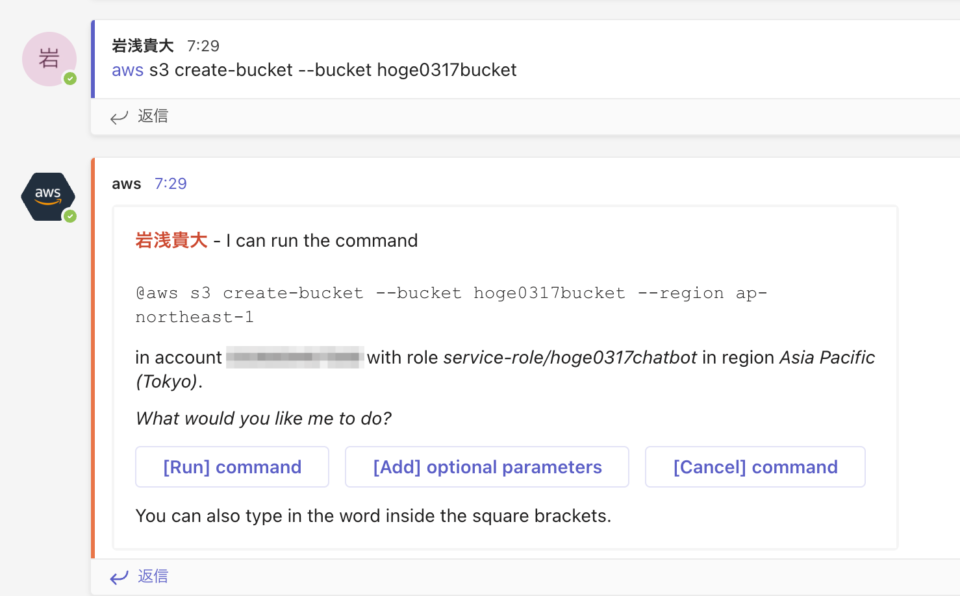Click the red '岩浅貴大' mention inside the card
Viewport: 960px width, 596px height.
173,240
